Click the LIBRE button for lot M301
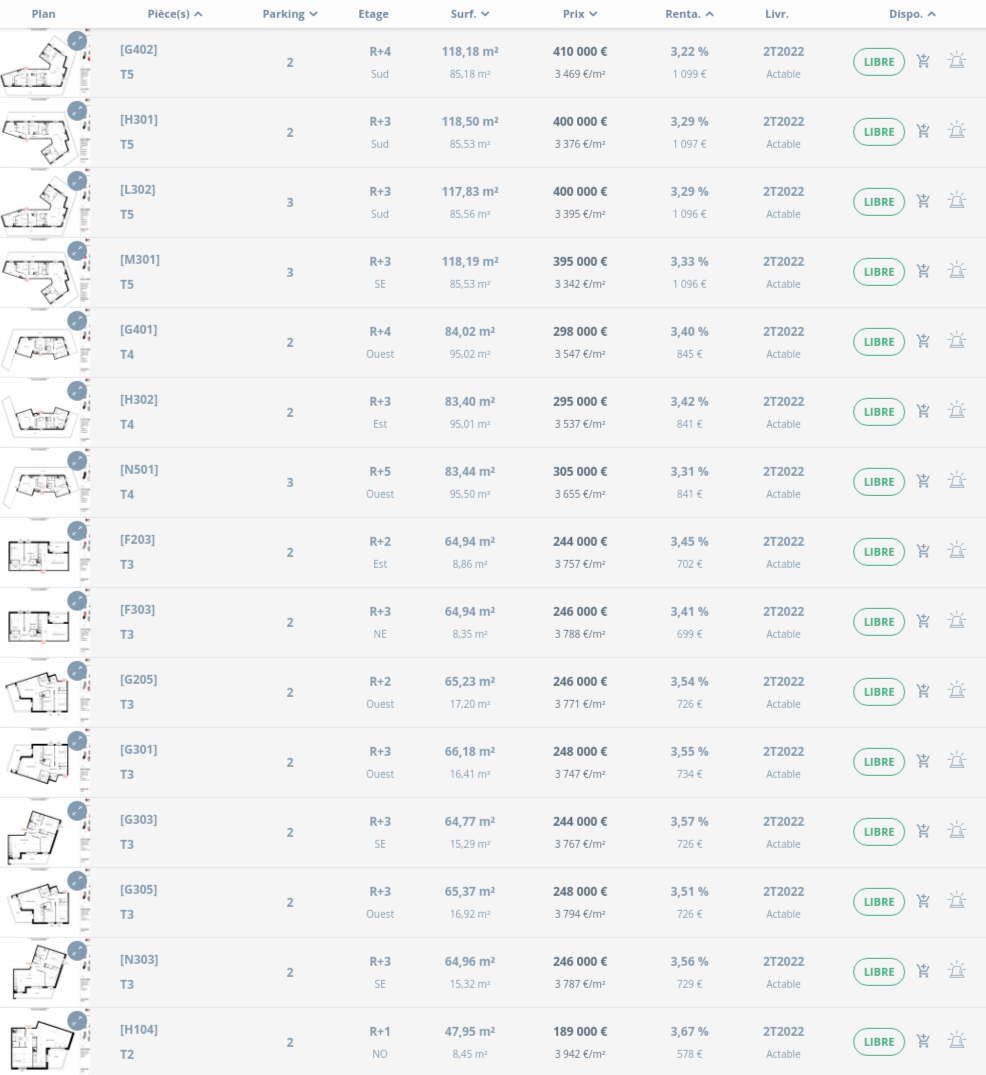 coord(879,271)
